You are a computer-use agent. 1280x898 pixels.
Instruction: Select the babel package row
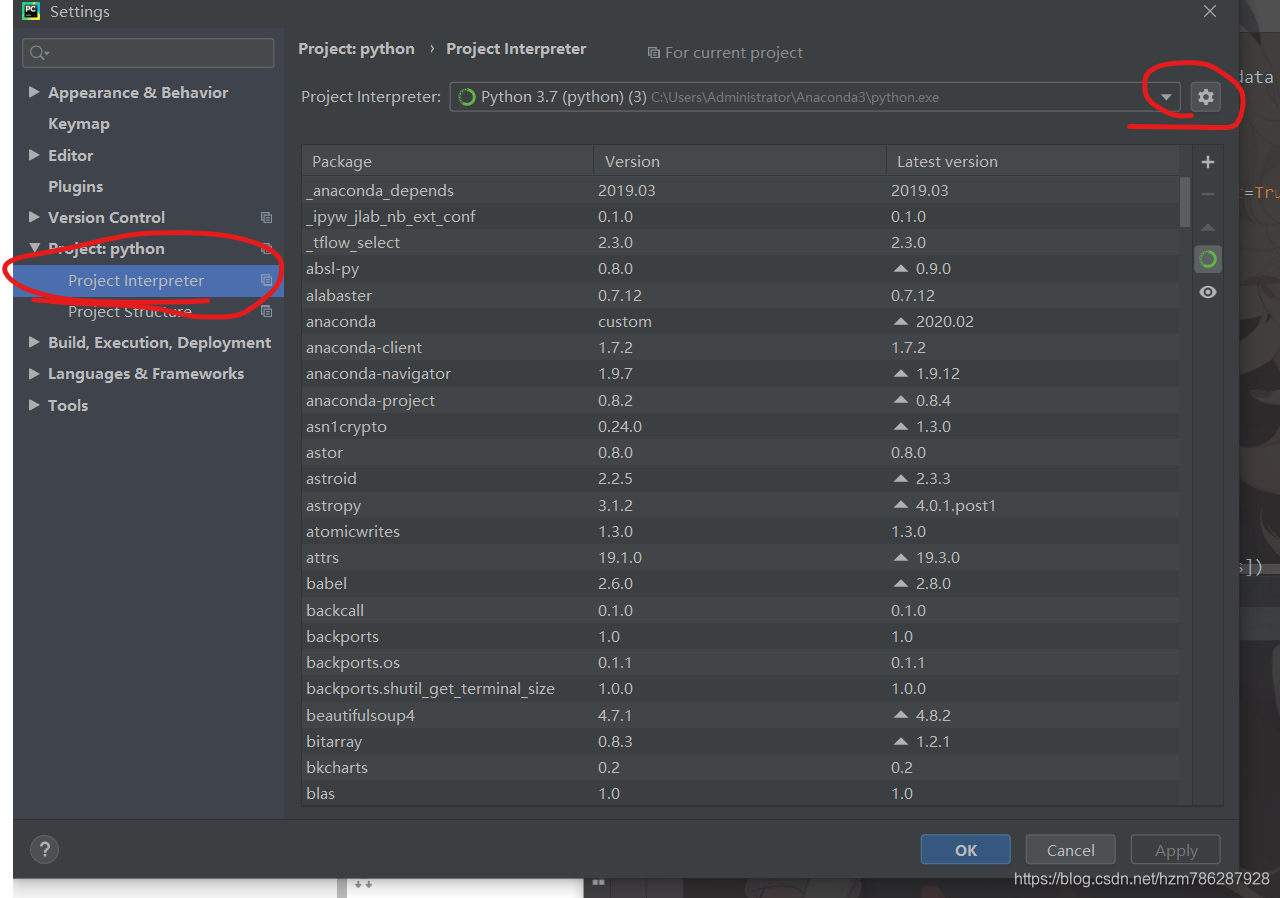(741, 584)
